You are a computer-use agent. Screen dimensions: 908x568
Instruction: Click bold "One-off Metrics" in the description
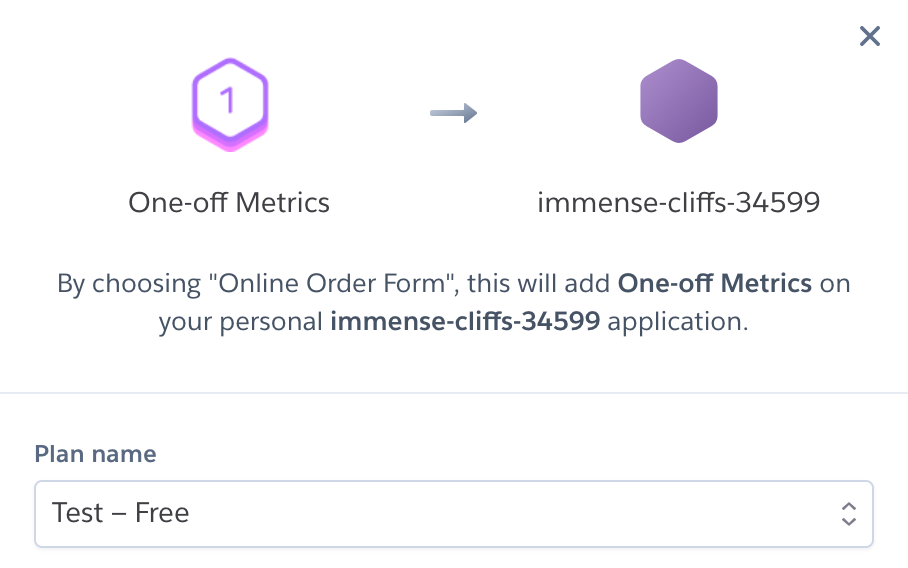(715, 284)
